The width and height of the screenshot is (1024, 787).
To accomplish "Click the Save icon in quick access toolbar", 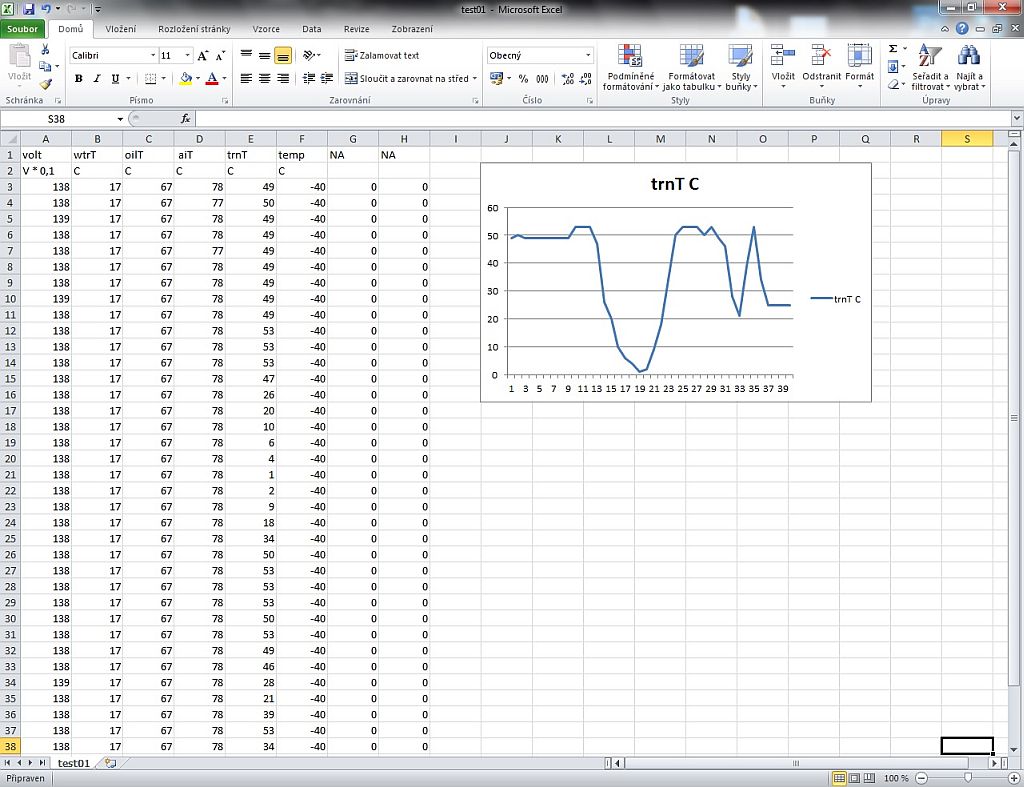I will (29, 9).
